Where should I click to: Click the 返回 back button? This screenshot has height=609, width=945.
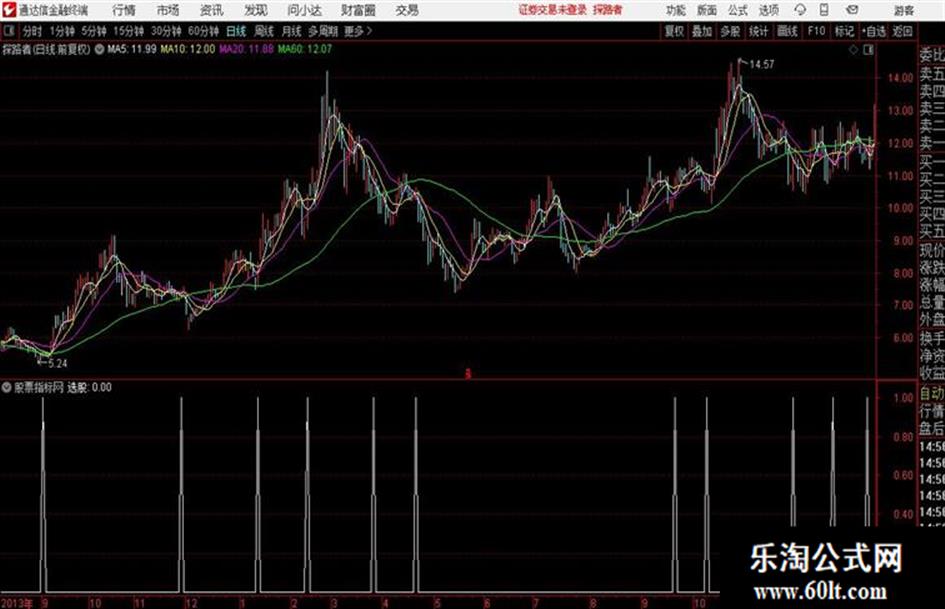click(902, 31)
